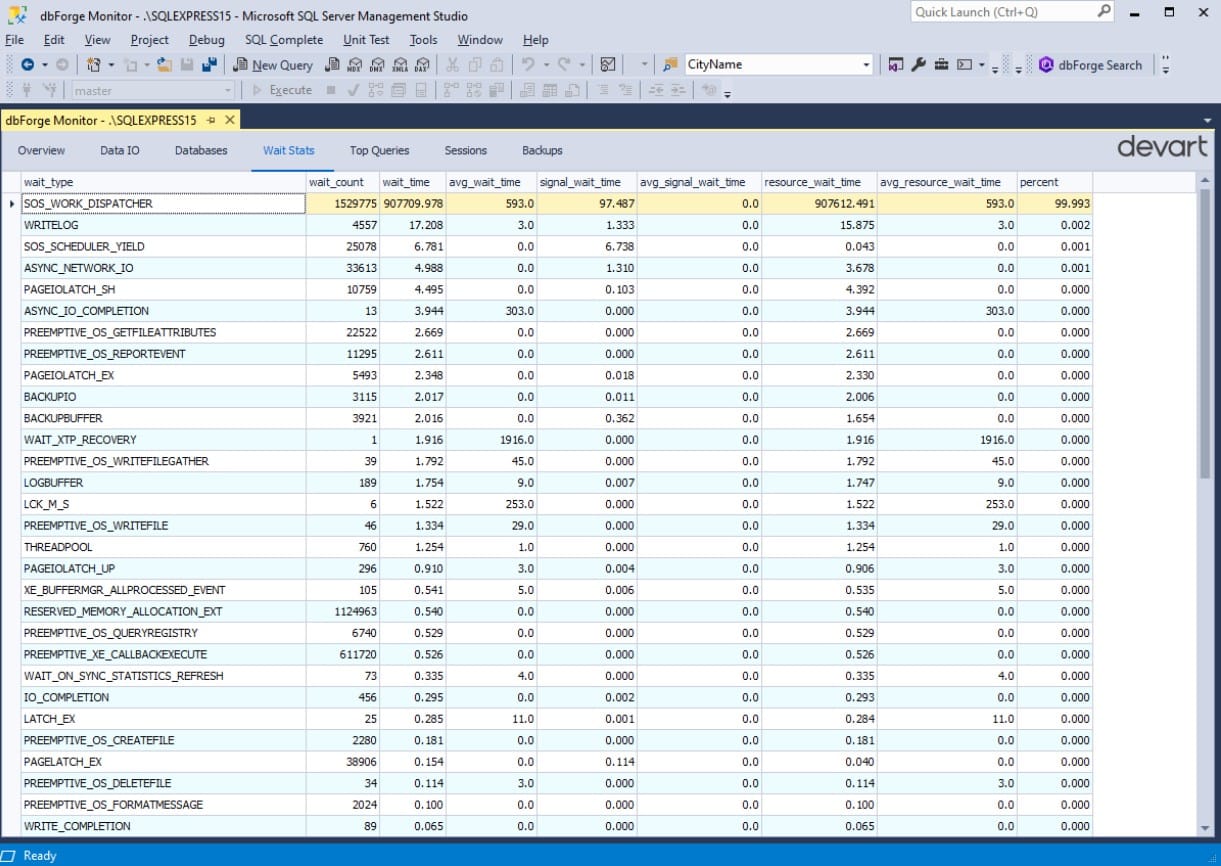Click the Undo arrow icon

pos(529,64)
